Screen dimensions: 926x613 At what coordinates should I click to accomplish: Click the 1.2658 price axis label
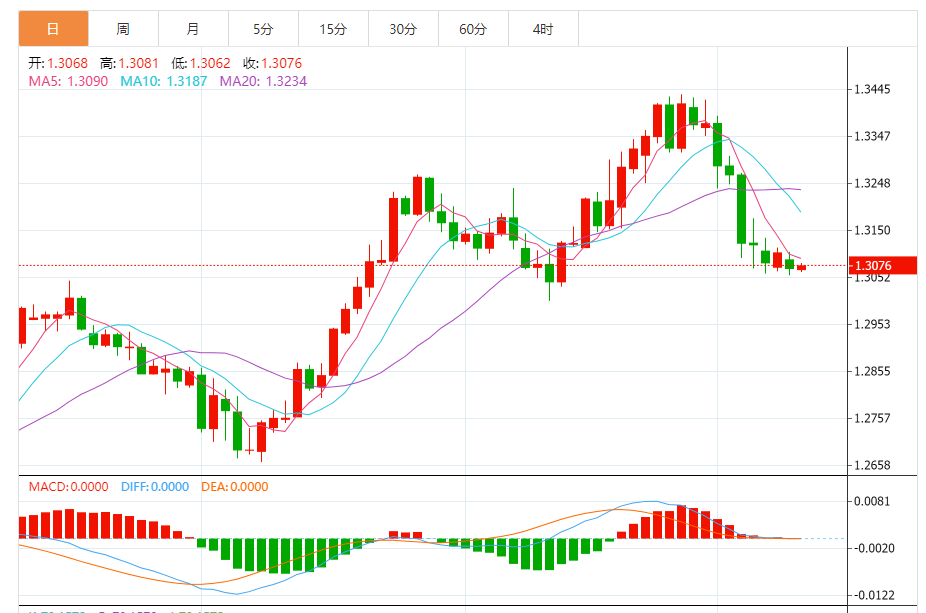872,465
